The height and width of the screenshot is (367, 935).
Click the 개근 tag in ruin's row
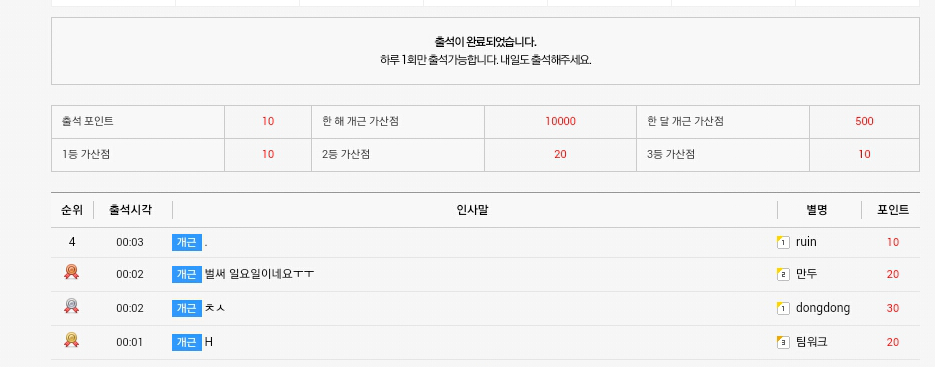tap(187, 242)
